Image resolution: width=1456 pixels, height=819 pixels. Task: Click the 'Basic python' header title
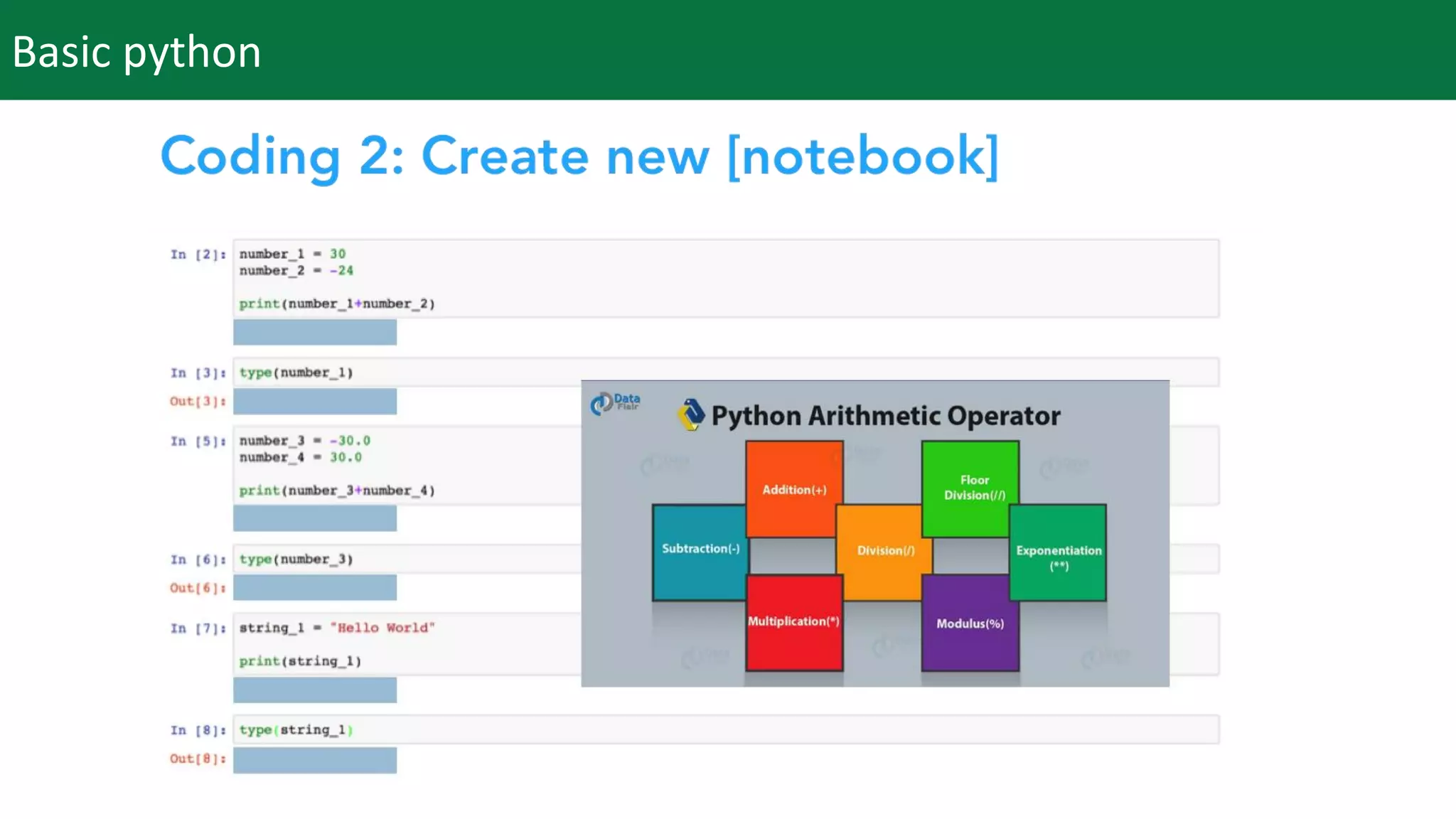(136, 52)
